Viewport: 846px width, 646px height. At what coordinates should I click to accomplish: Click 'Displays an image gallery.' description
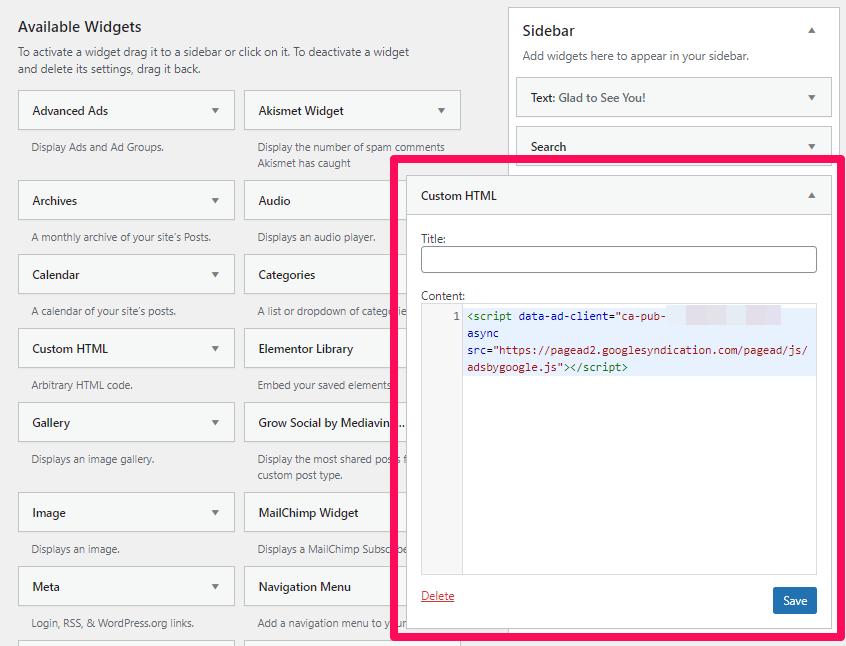click(x=93, y=459)
